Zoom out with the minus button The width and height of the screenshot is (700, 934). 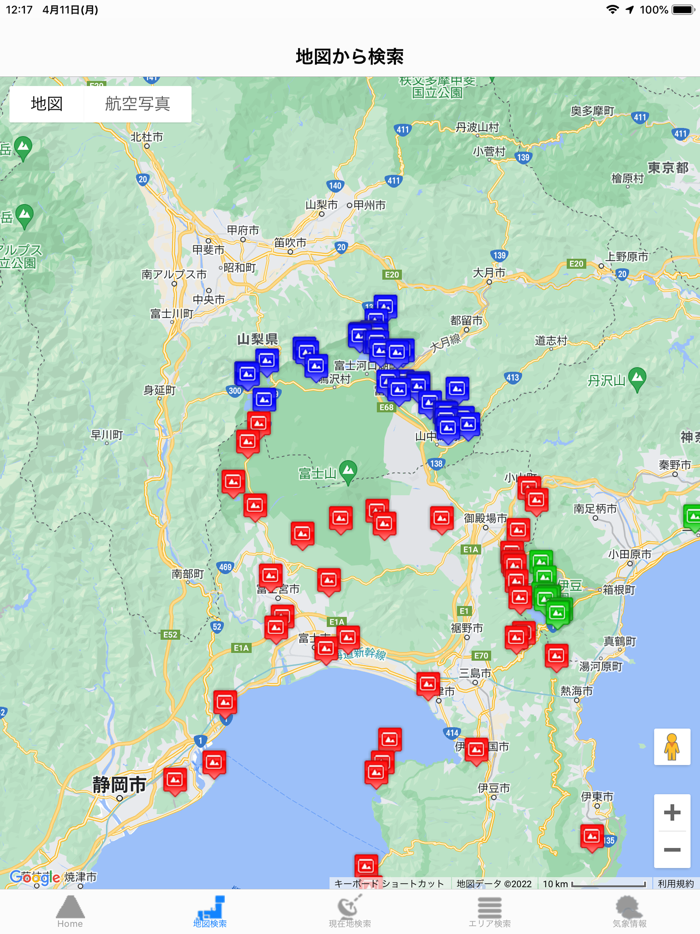[672, 849]
